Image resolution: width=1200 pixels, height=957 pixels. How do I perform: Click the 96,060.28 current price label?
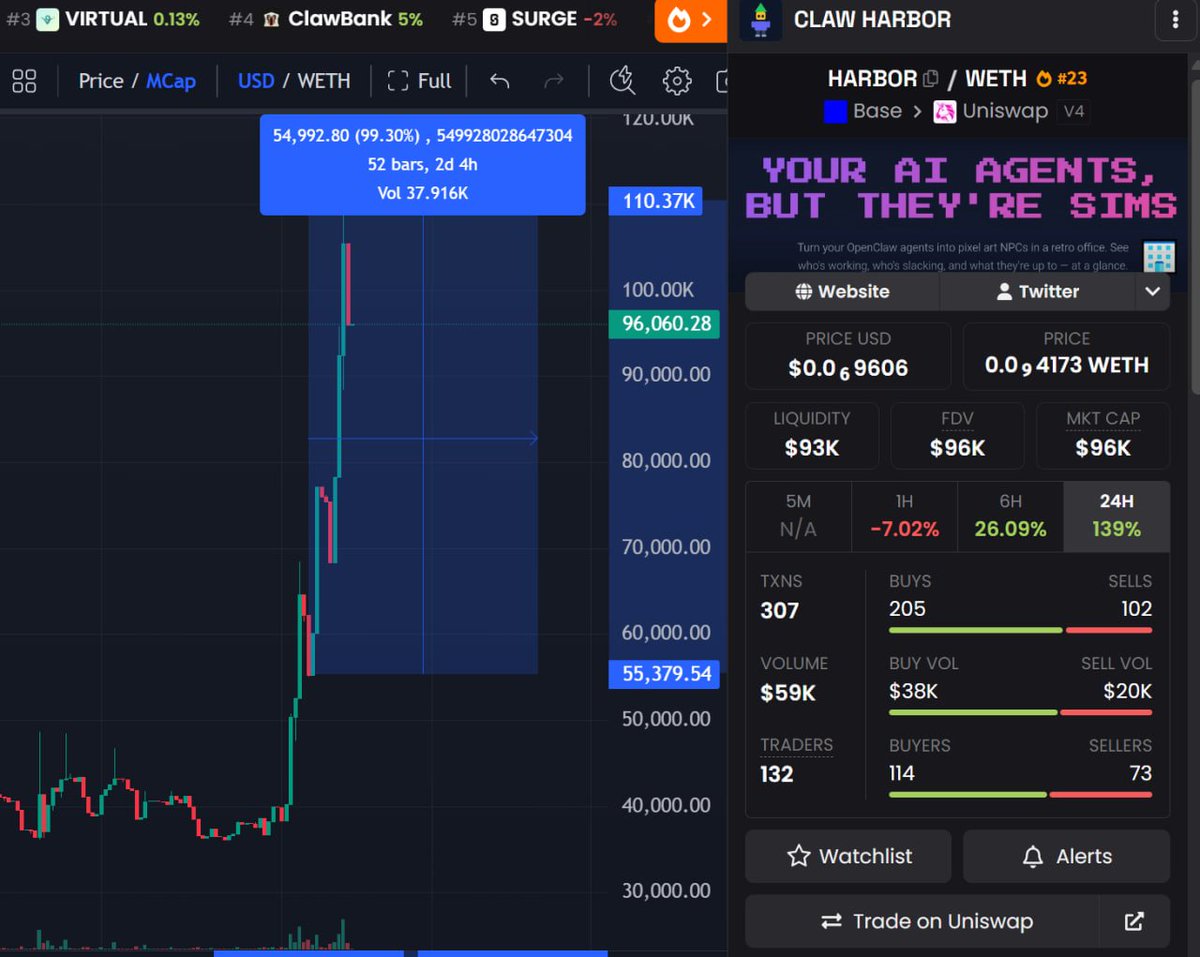coord(665,323)
